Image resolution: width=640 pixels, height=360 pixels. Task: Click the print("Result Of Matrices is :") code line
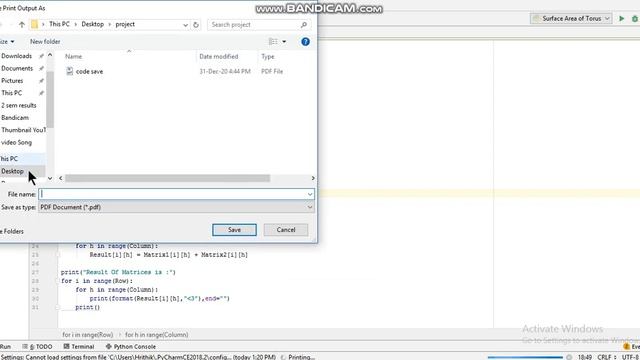pyautogui.click(x=118, y=272)
